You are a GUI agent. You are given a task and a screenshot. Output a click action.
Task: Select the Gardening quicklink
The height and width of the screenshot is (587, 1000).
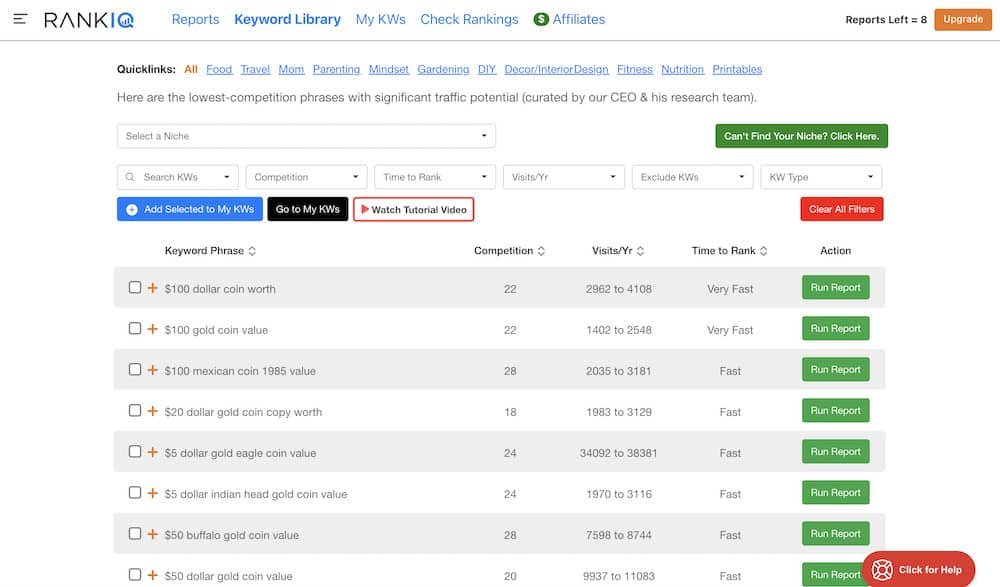tap(443, 69)
